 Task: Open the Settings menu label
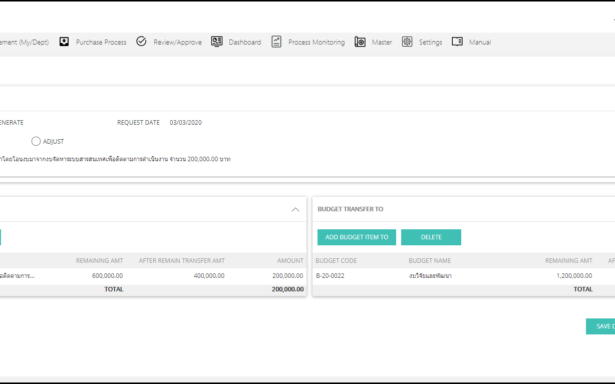(430, 42)
